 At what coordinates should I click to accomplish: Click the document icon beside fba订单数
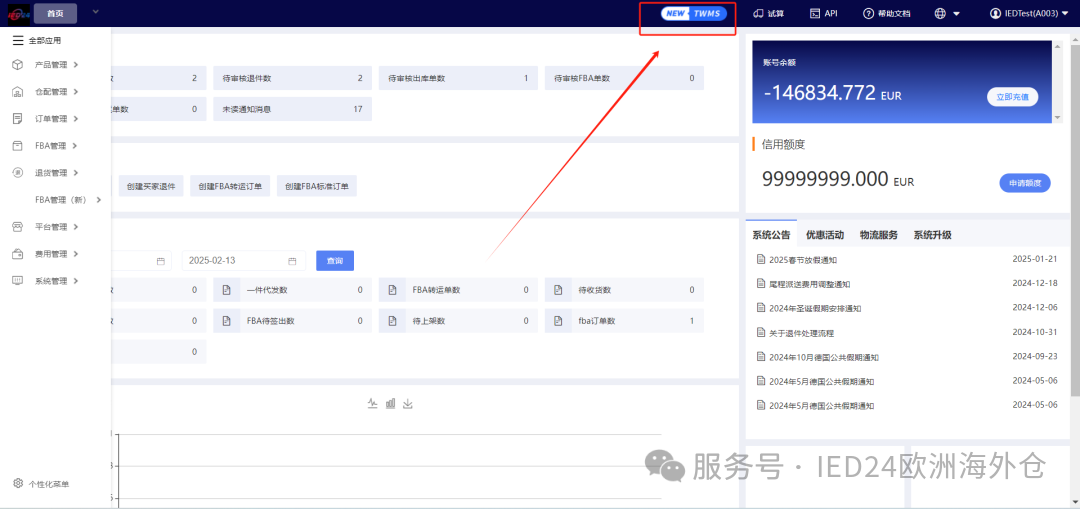pos(558,321)
